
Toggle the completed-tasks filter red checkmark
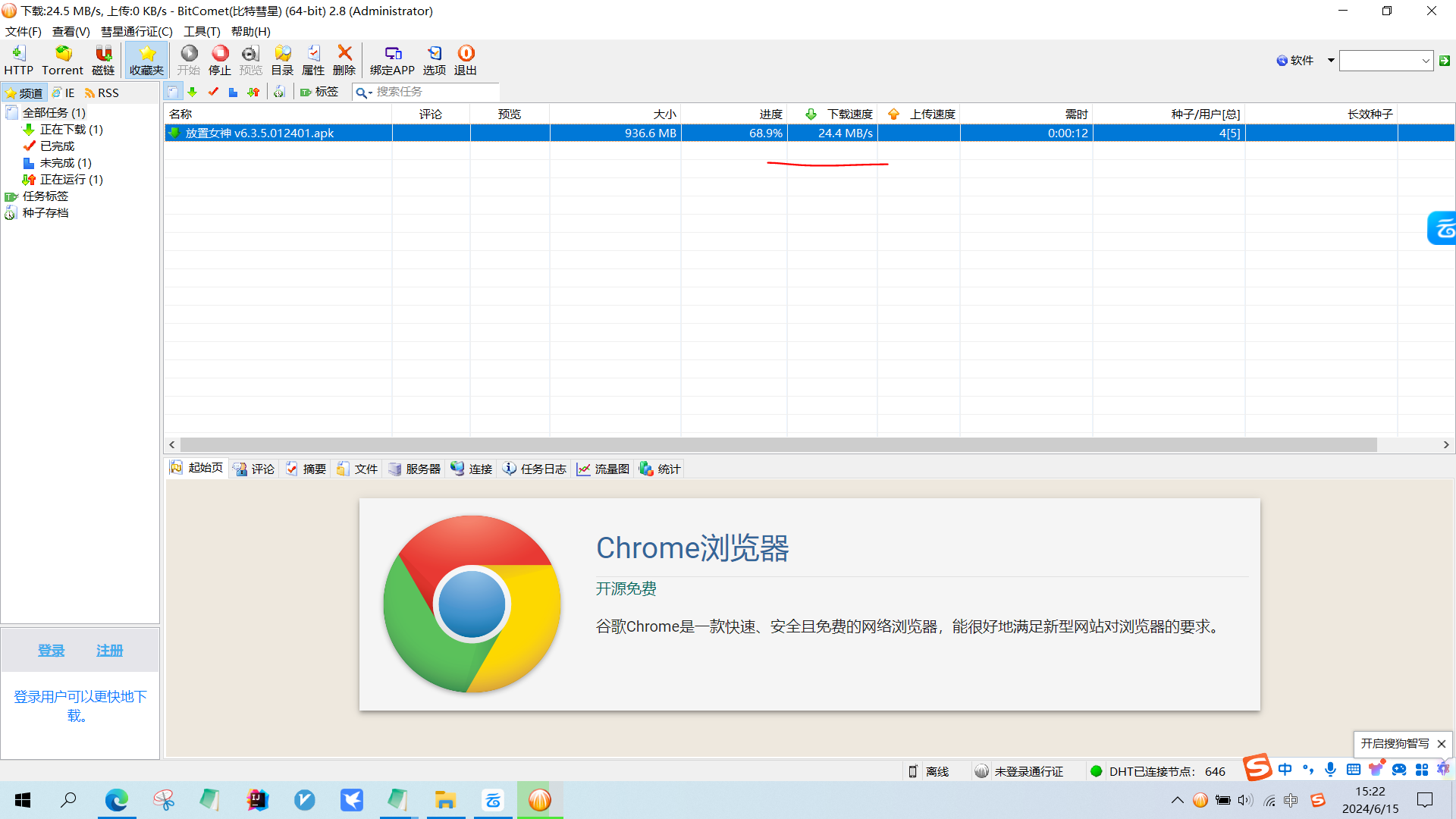pos(213,92)
